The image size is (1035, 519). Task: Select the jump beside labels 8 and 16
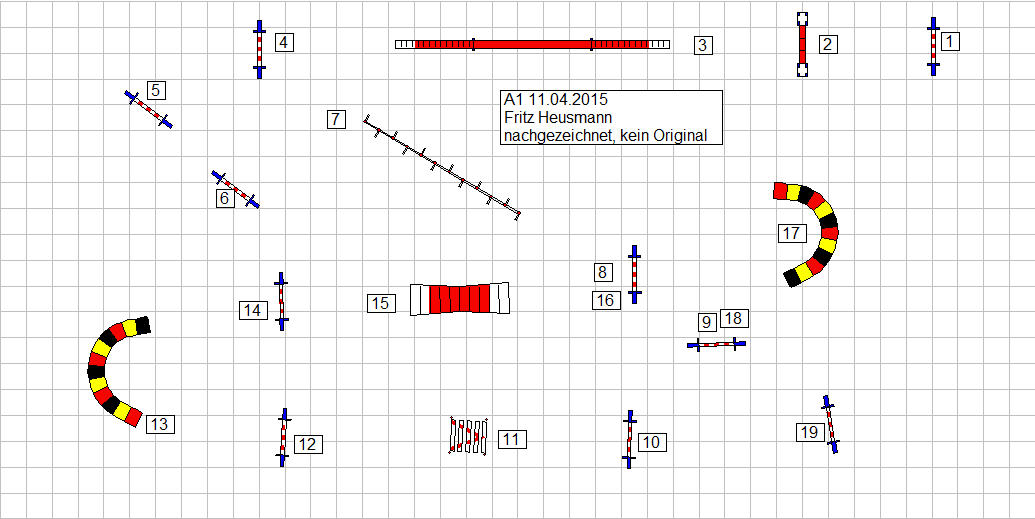pos(633,274)
